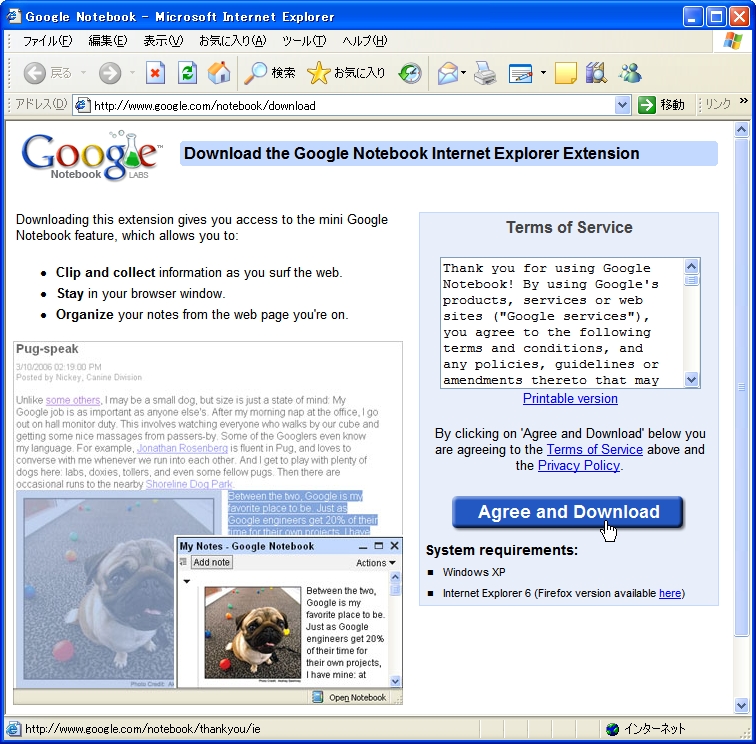Click the Edit page icon in toolbar
Image resolution: width=756 pixels, height=744 pixels.
pyautogui.click(x=521, y=73)
